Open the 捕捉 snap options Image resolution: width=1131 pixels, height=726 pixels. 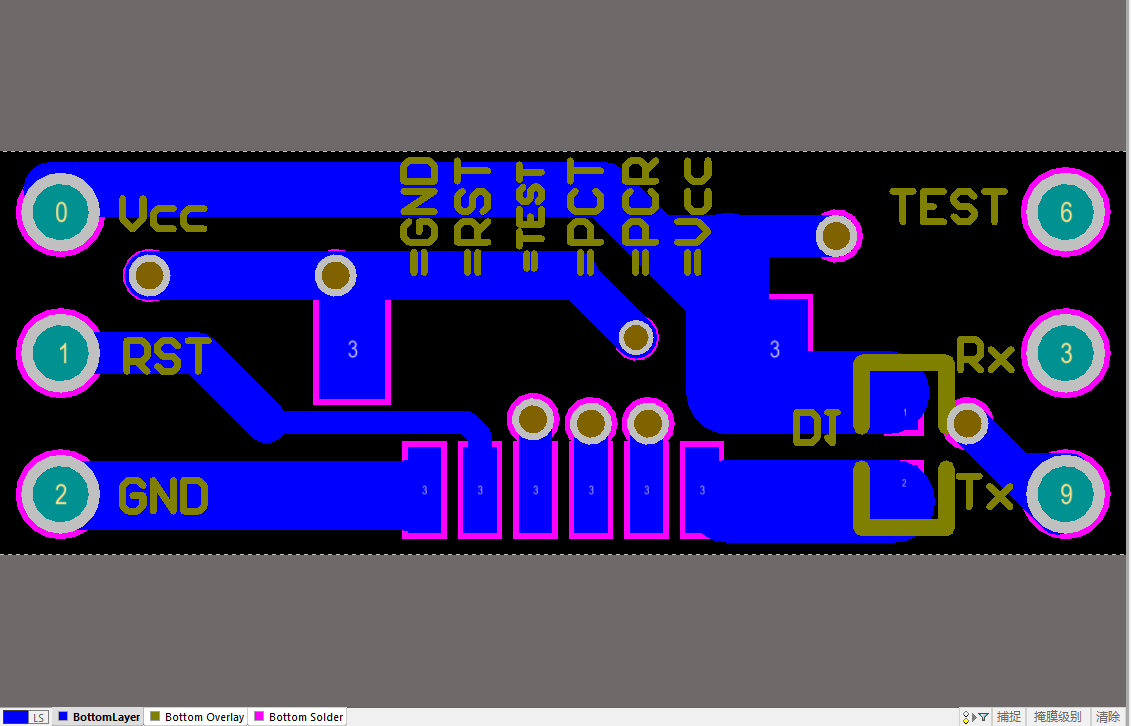pyautogui.click(x=1009, y=717)
